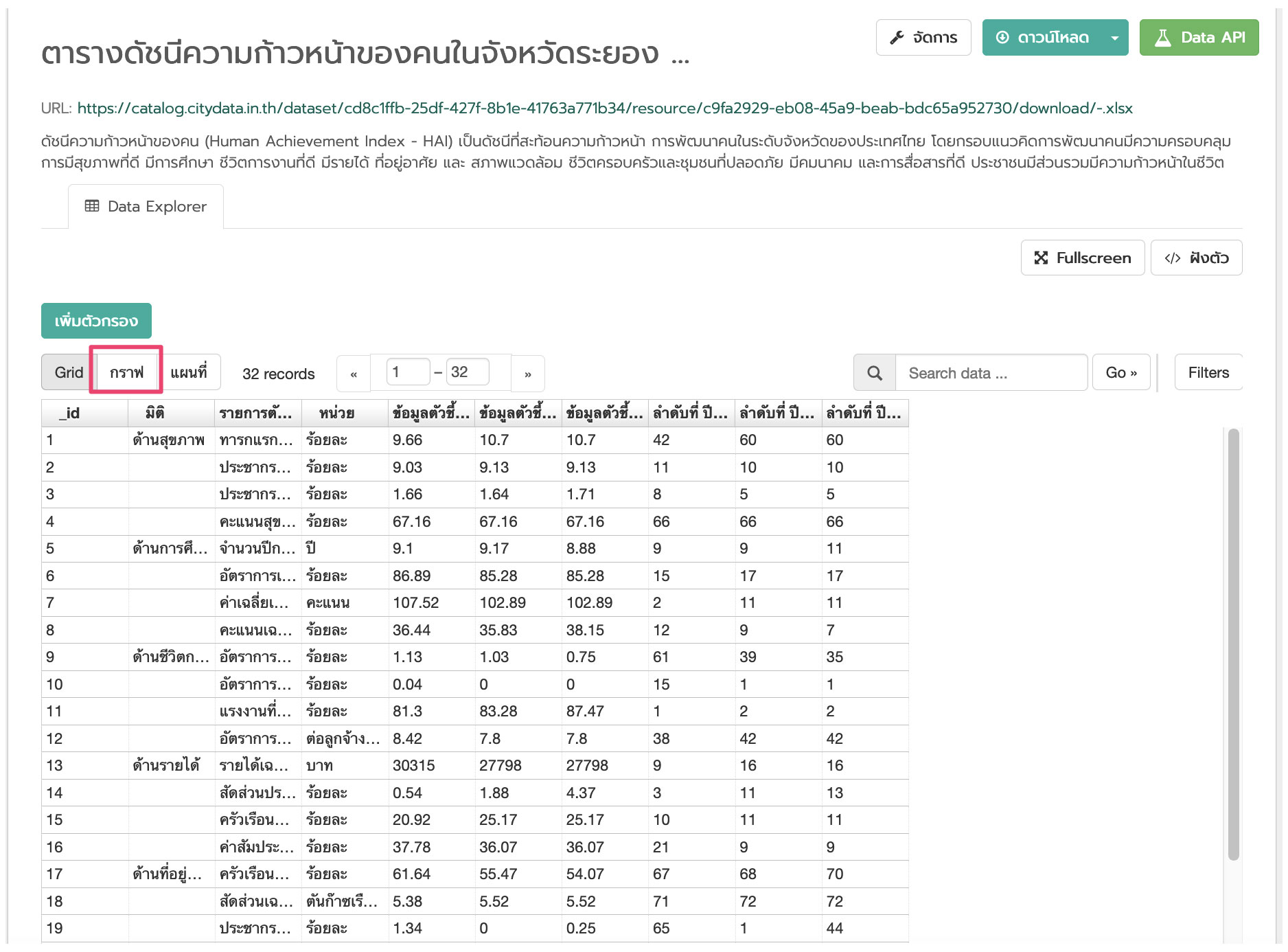Click the ฝังตัว embed button
1288x952 pixels.
tap(1196, 258)
